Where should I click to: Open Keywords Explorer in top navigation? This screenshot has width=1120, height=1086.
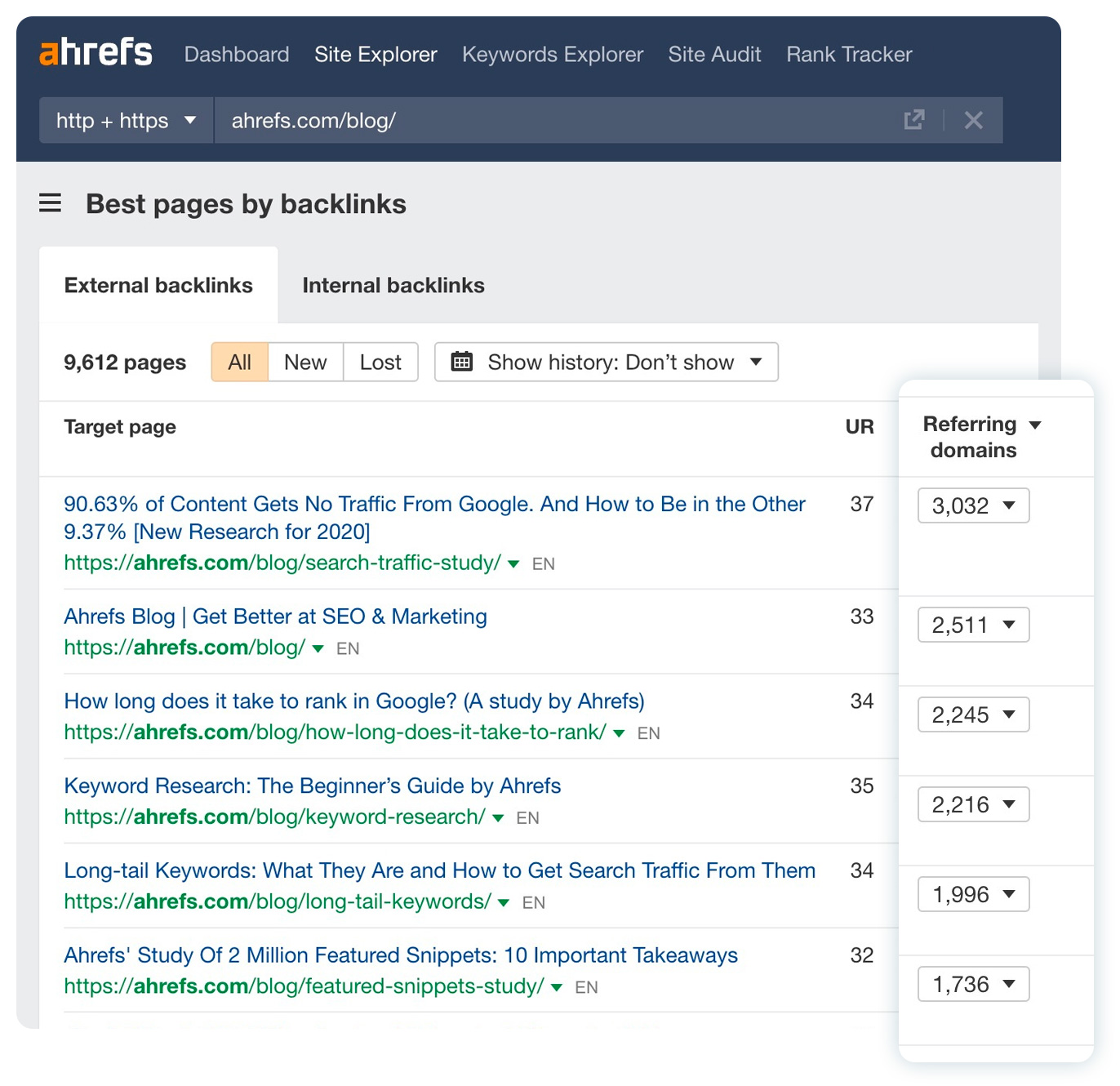coord(553,55)
